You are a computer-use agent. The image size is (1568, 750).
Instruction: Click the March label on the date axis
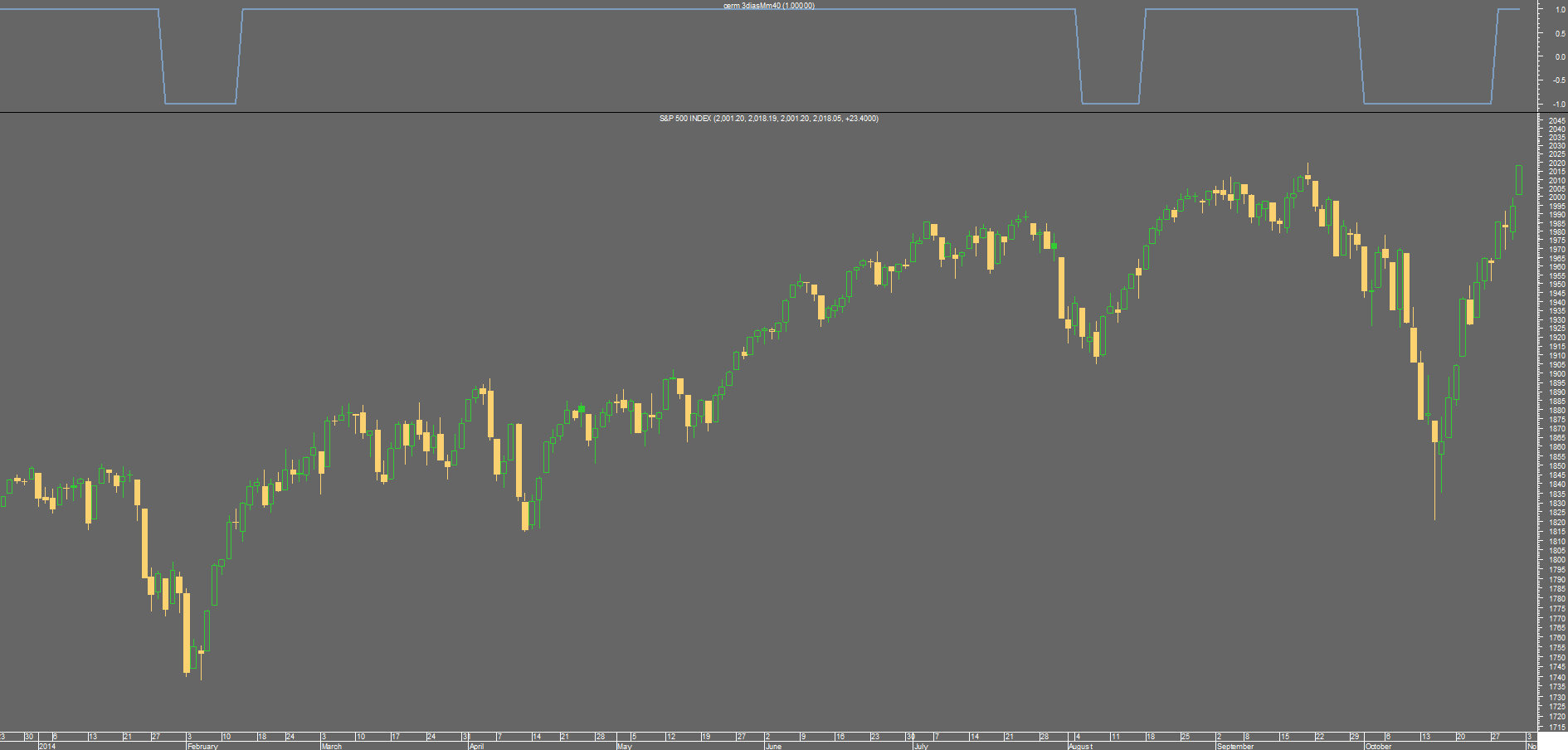[x=331, y=746]
